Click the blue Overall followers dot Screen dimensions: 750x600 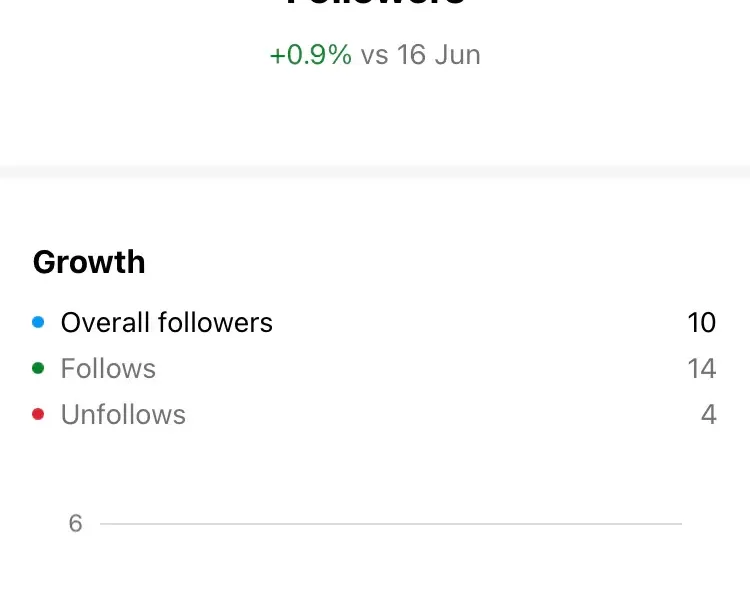point(38,322)
